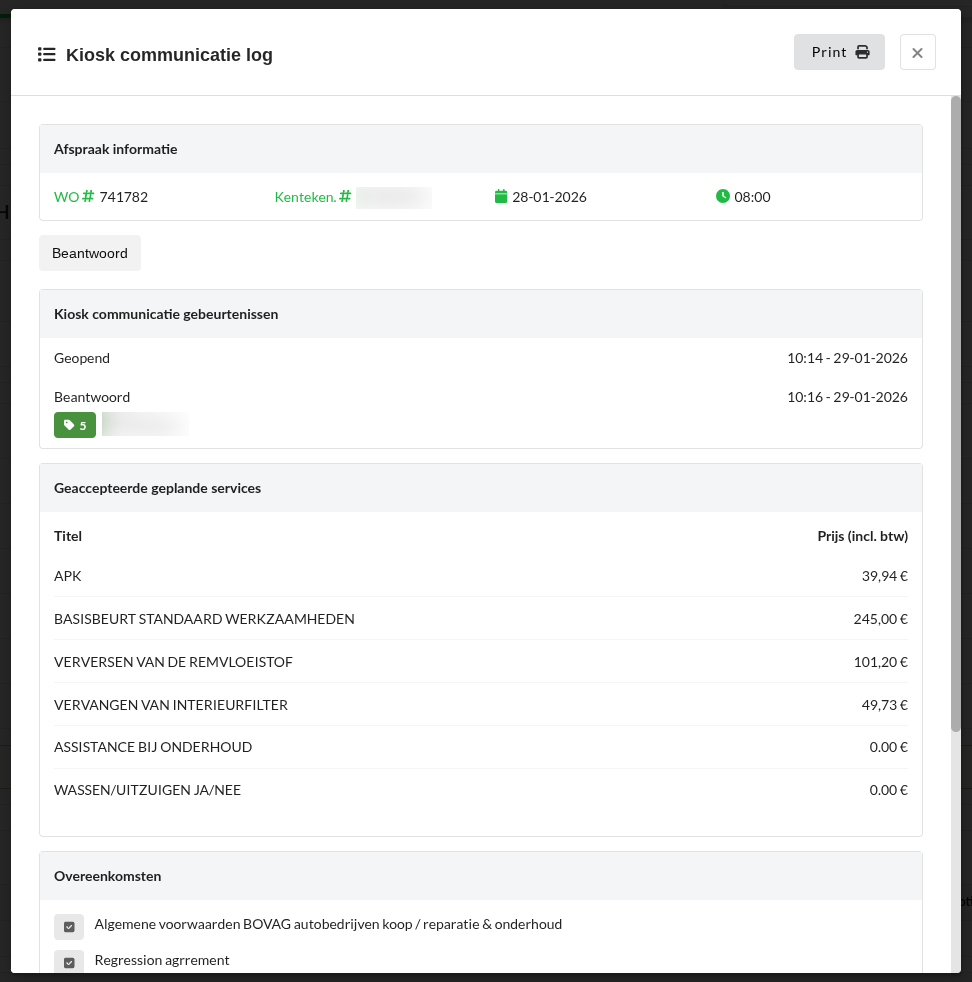
Task: Click the green clock icon
Action: point(723,197)
